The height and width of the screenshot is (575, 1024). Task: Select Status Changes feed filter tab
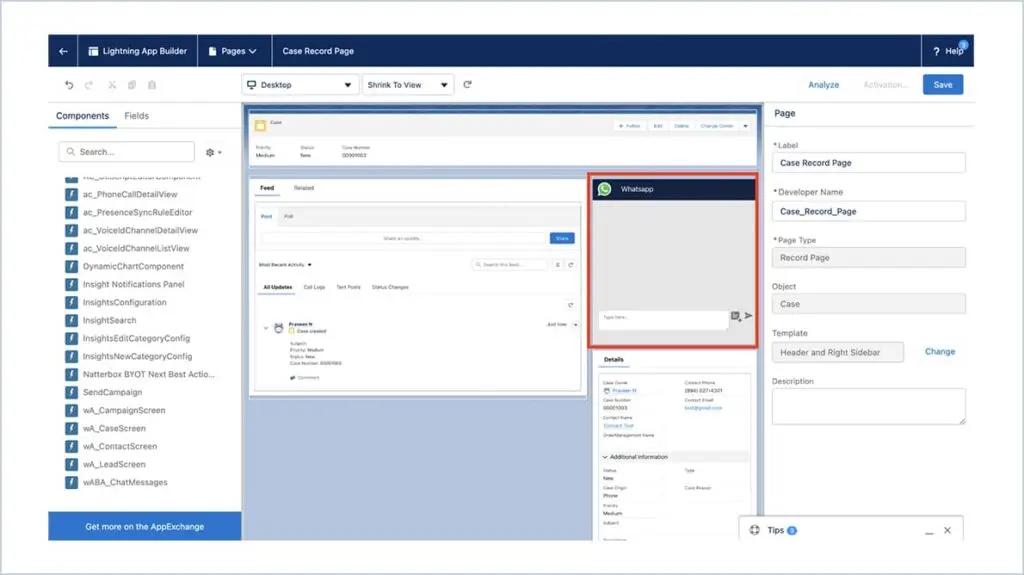[x=390, y=287]
